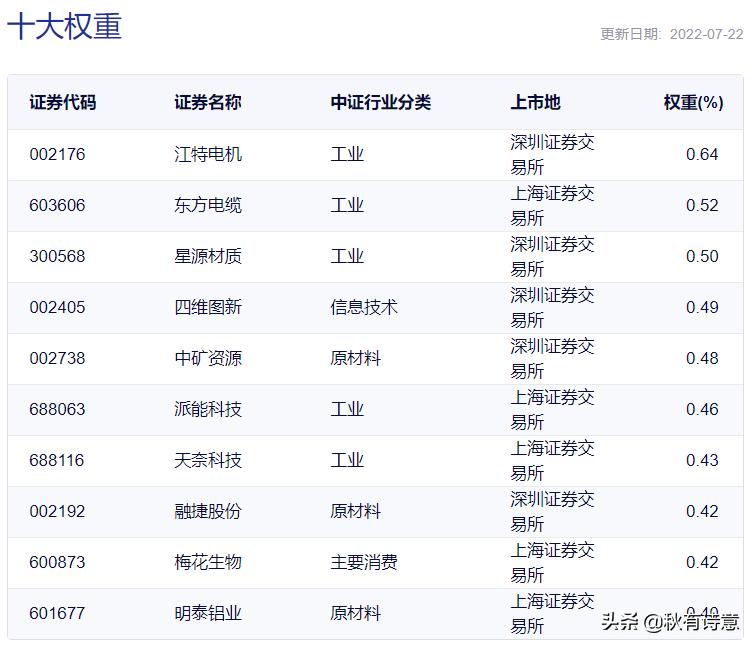This screenshot has height=648, width=756.
Task: Click the weight value 0.48
Action: tap(702, 359)
